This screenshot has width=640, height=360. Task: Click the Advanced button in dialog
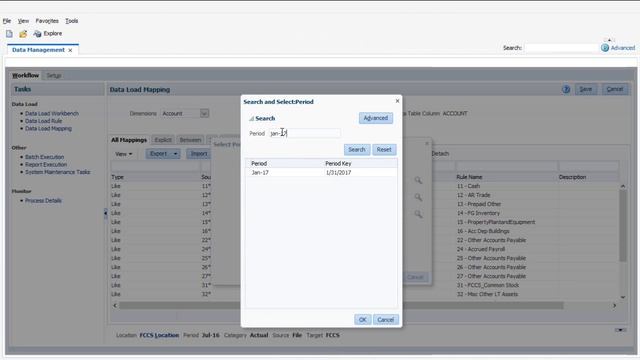tap(376, 118)
